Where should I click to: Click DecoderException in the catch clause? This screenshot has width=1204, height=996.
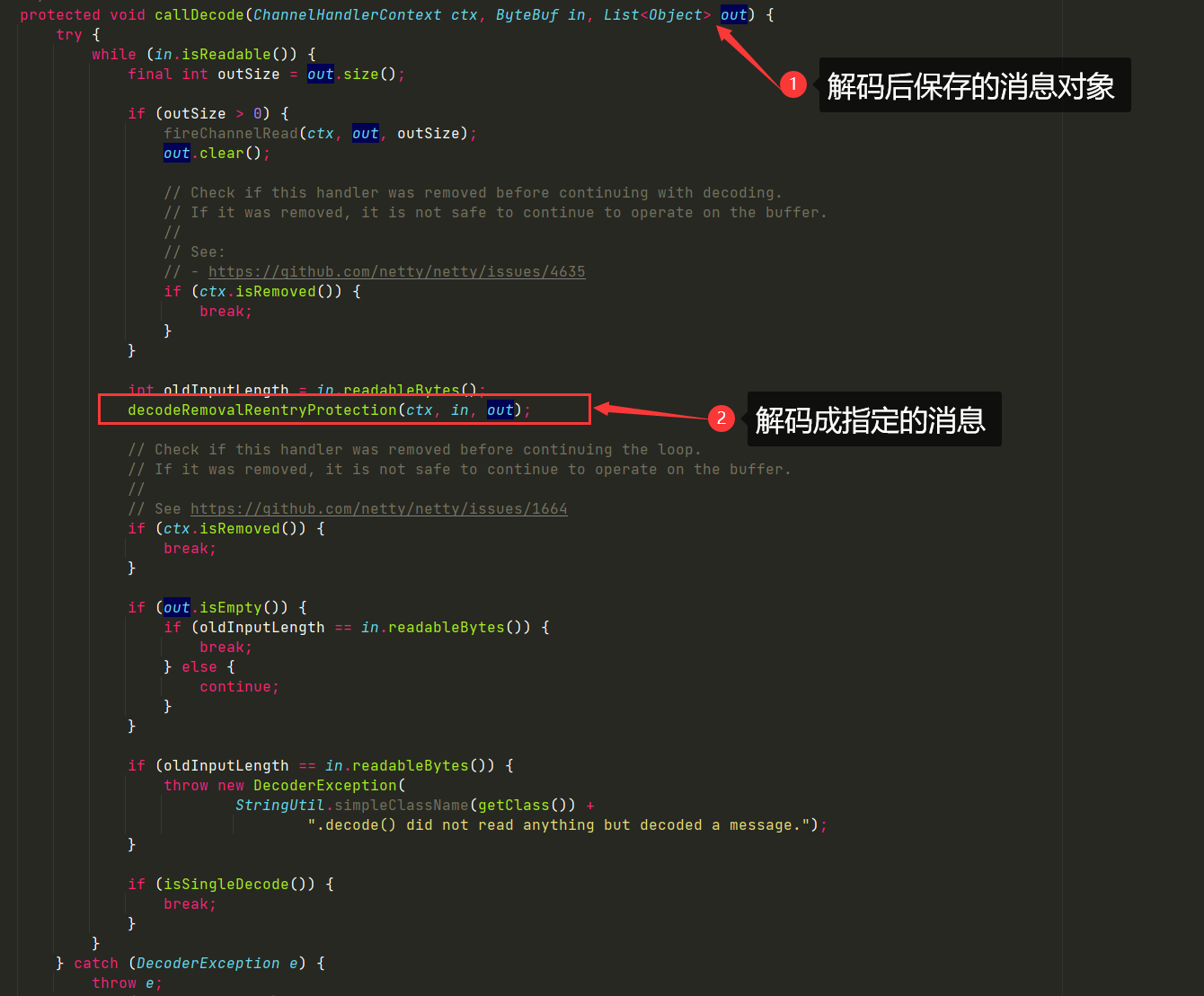click(x=208, y=963)
